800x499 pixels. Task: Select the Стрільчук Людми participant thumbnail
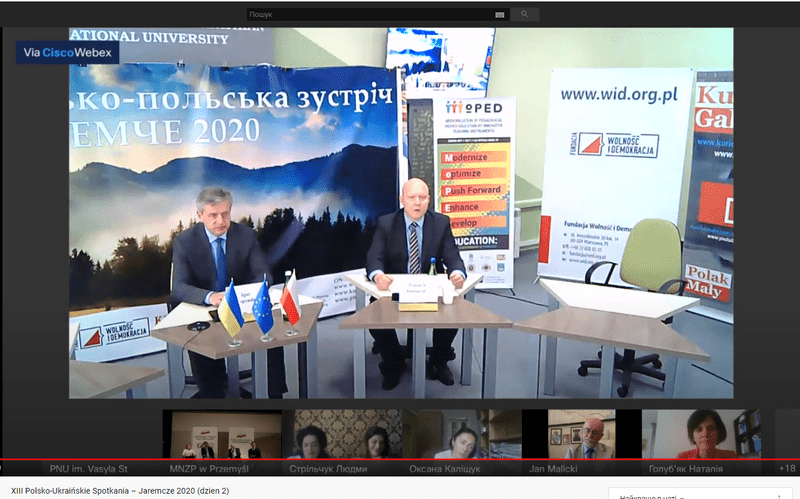point(347,434)
